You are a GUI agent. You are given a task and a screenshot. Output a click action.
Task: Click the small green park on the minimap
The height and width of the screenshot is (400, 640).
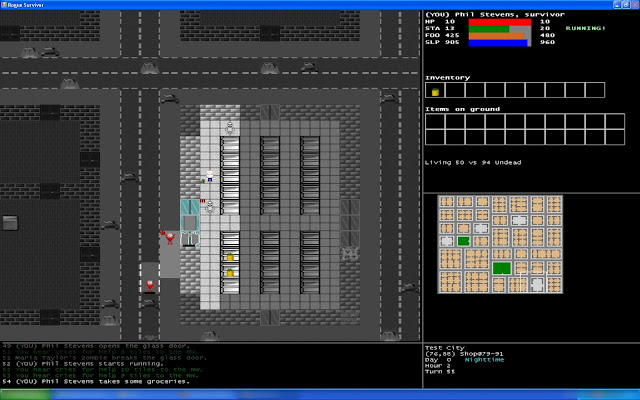pyautogui.click(x=463, y=241)
